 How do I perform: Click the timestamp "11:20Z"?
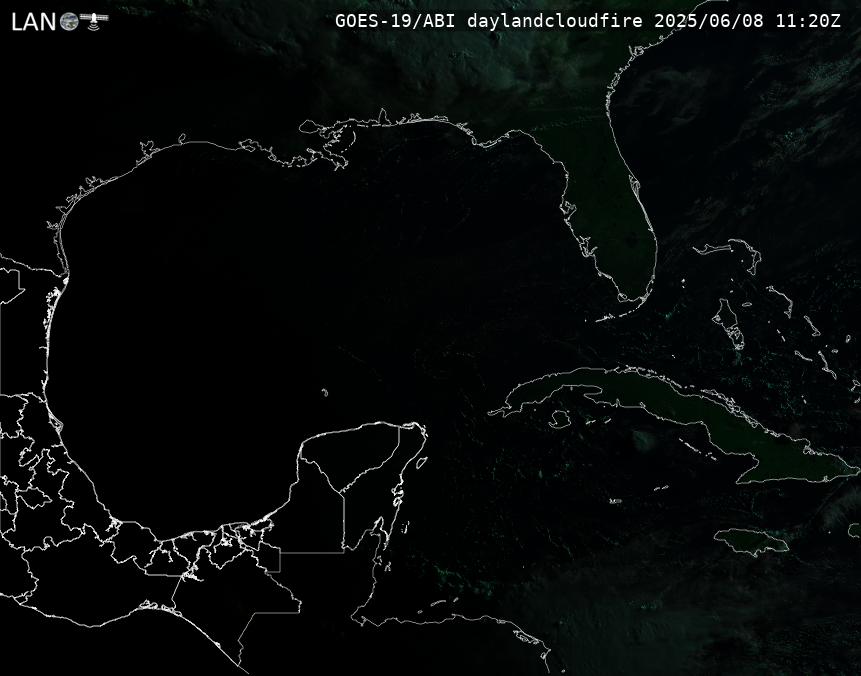808,21
